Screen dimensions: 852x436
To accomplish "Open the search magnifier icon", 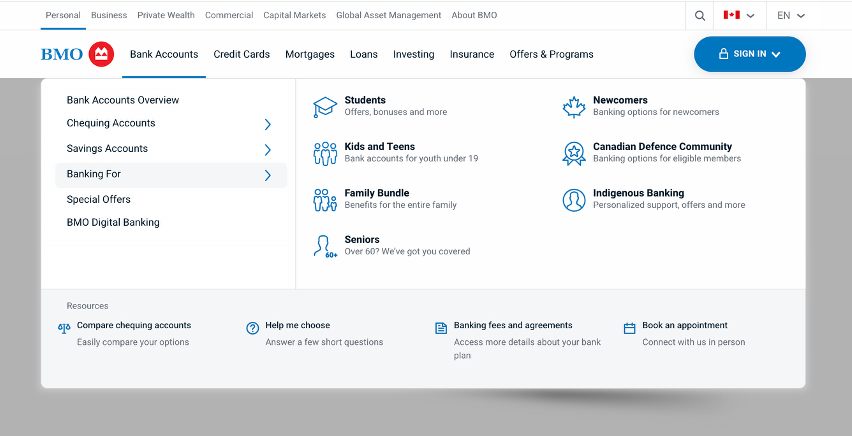I will [x=700, y=16].
